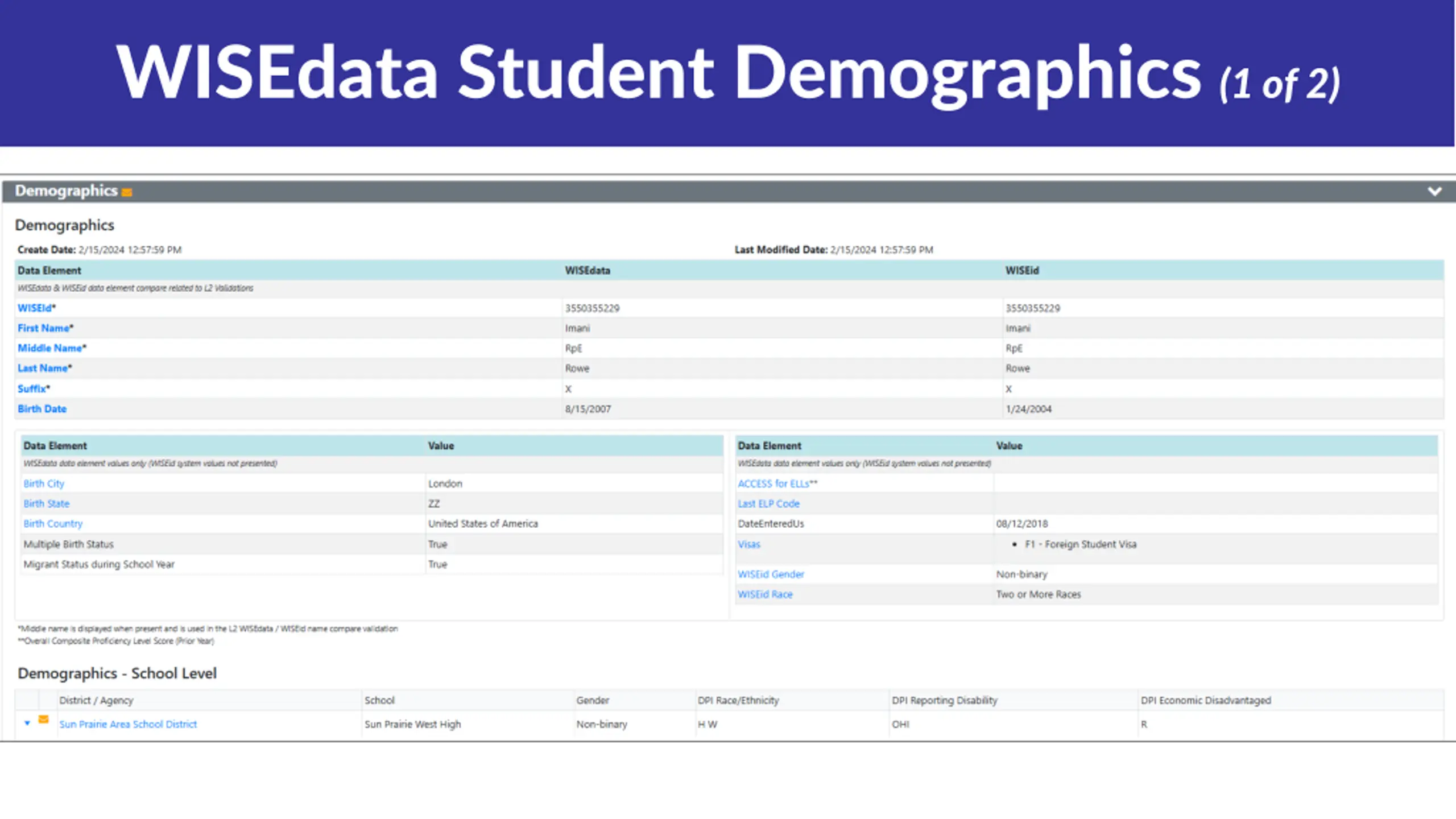Open Sun Prairie Area School District link
The image size is (1456, 819).
[x=128, y=724]
